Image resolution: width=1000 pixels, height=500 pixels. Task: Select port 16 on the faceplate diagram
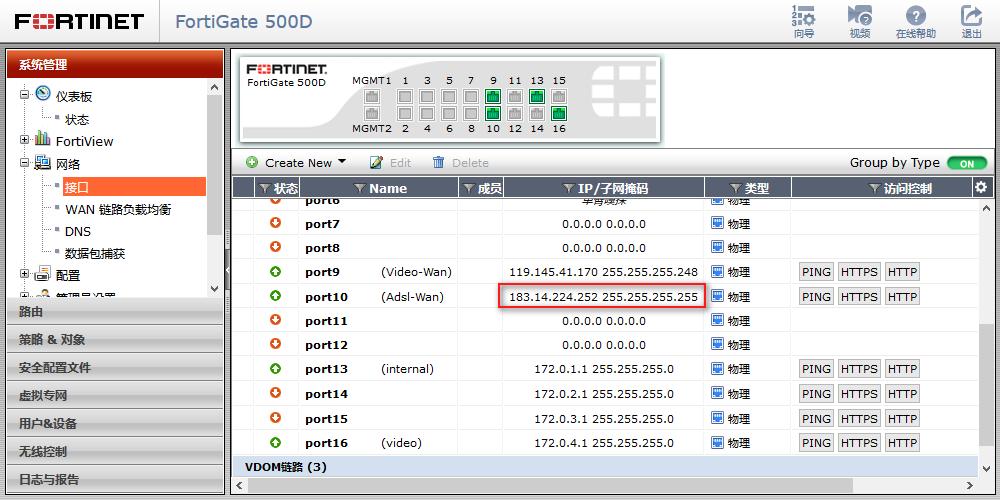click(559, 114)
